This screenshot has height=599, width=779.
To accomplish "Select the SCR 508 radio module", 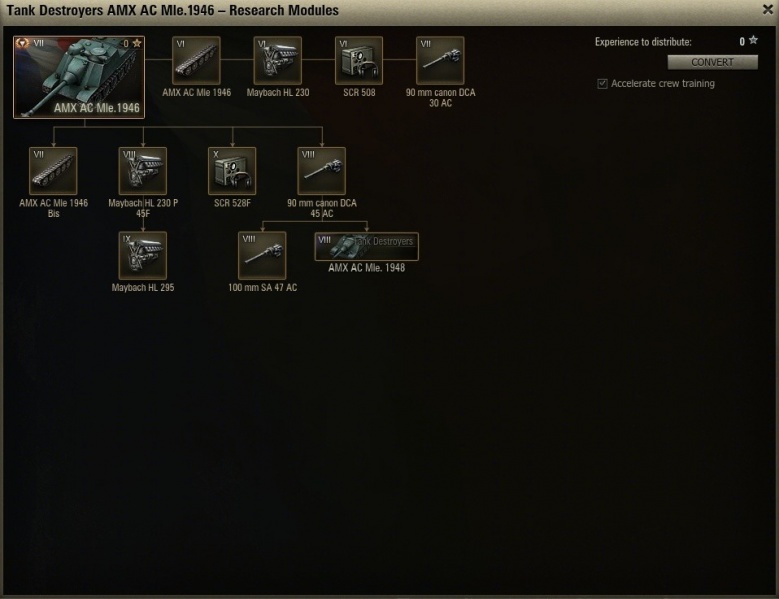I will coord(359,61).
